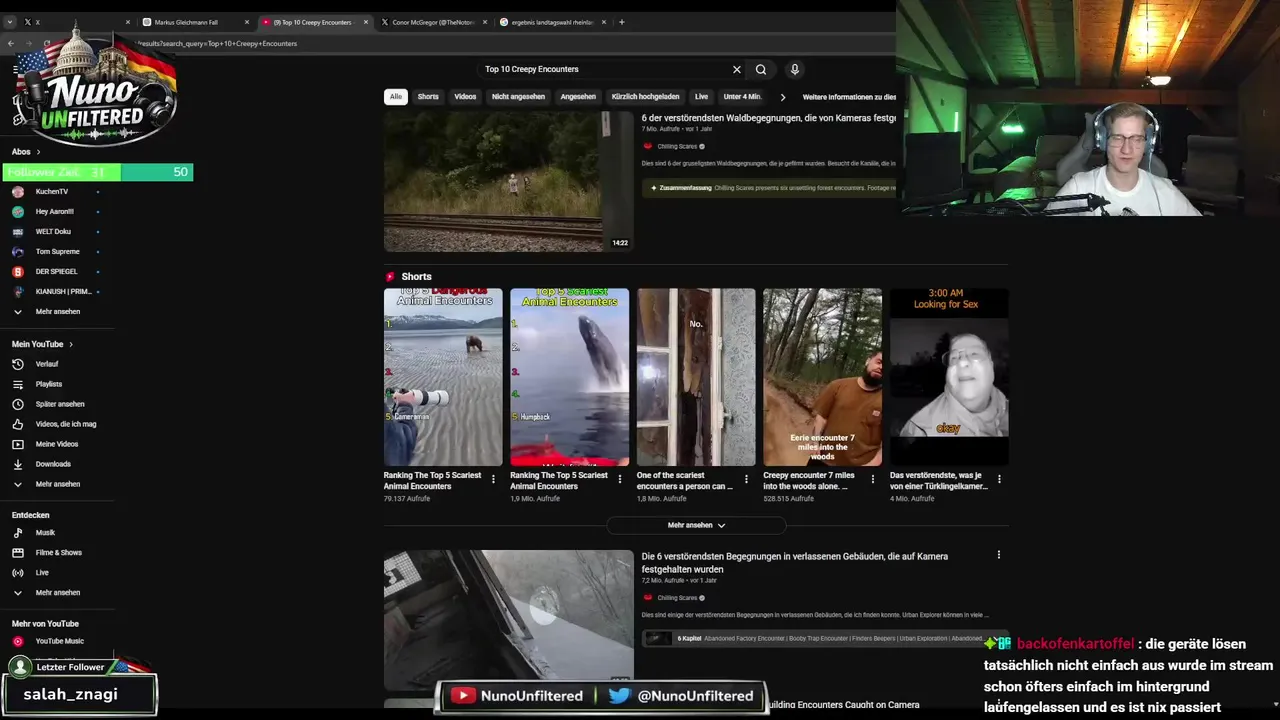
Task: Expand the Abos section chevron
Action: point(38,152)
